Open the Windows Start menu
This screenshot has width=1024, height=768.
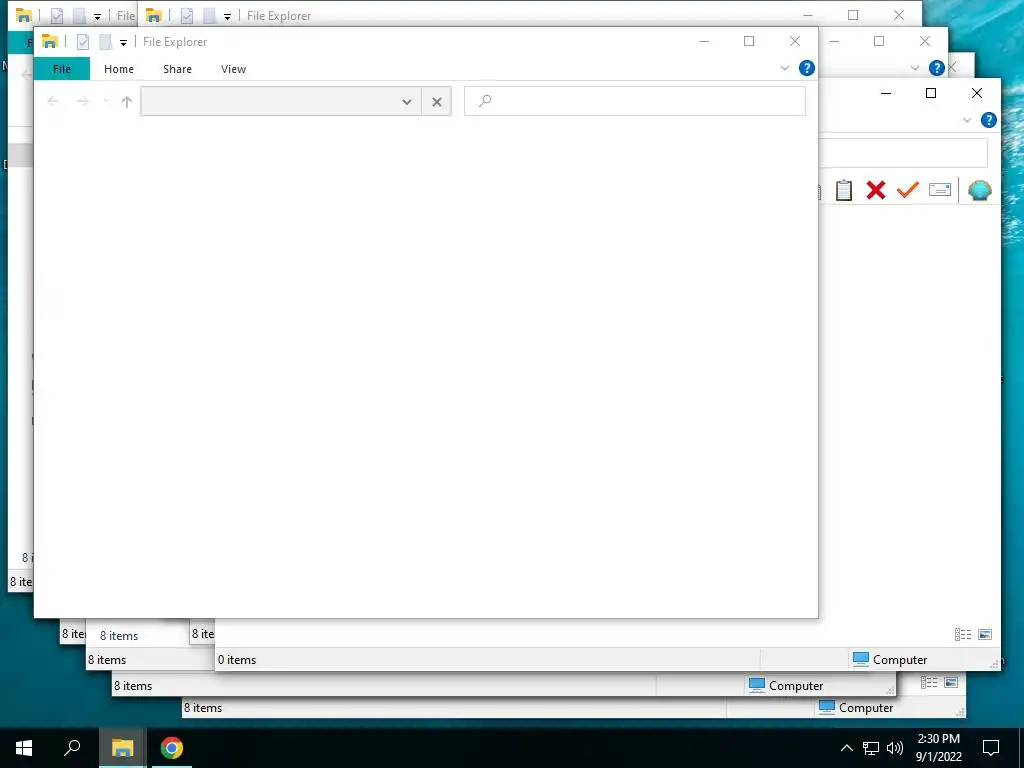point(24,748)
